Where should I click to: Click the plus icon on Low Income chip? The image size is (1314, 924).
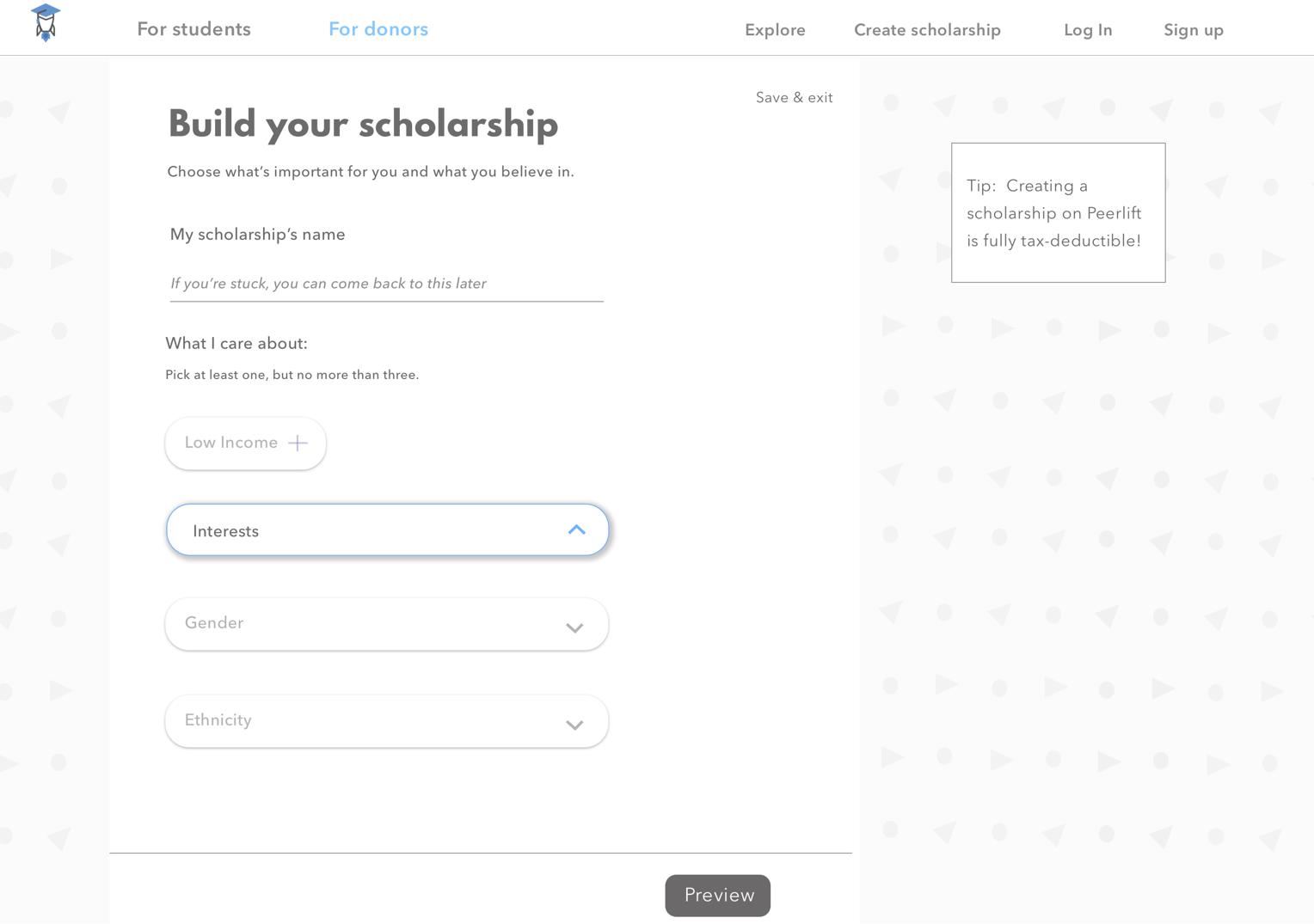[298, 442]
